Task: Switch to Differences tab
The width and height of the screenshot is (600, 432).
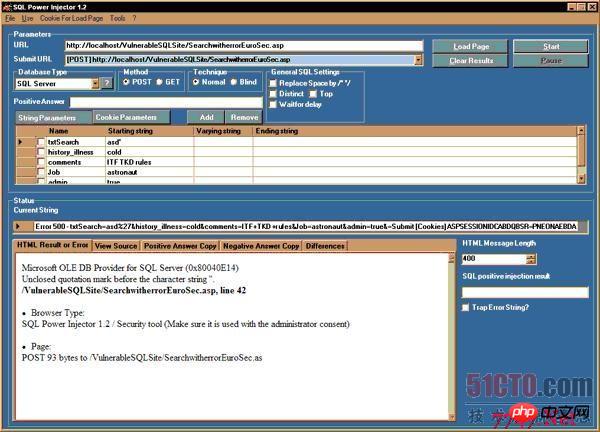Action: (x=325, y=246)
